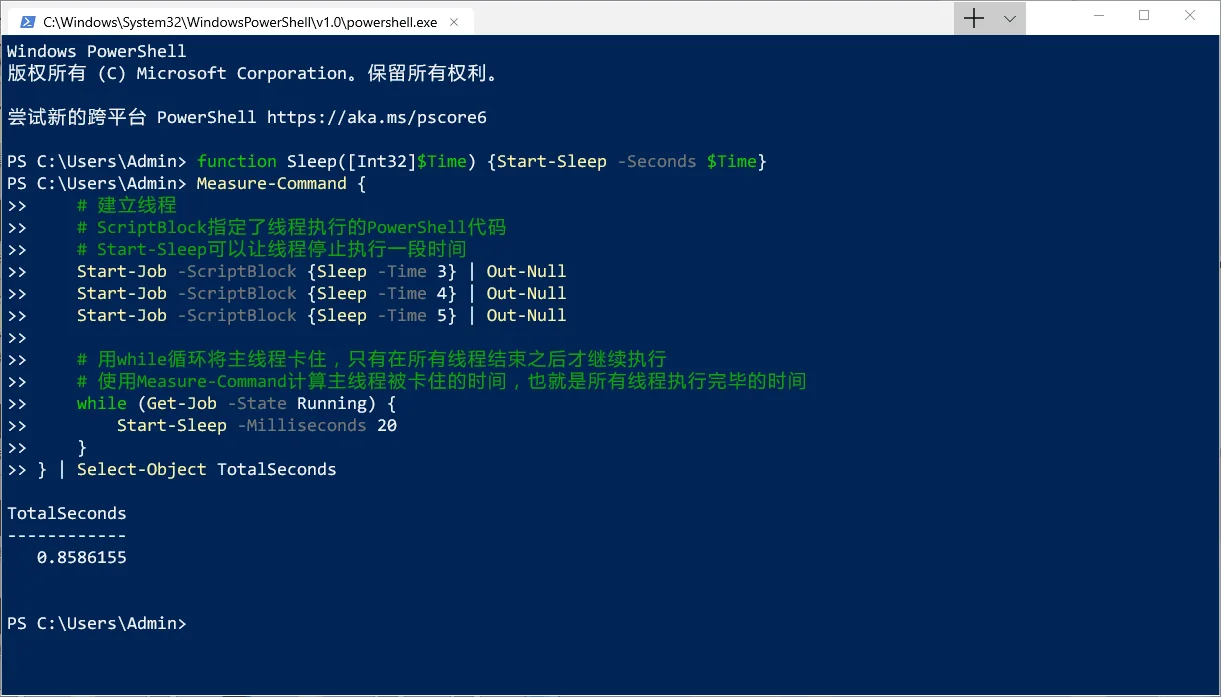The image size is (1221, 697).
Task: Close the powershell.exe tab
Action: pos(456,21)
